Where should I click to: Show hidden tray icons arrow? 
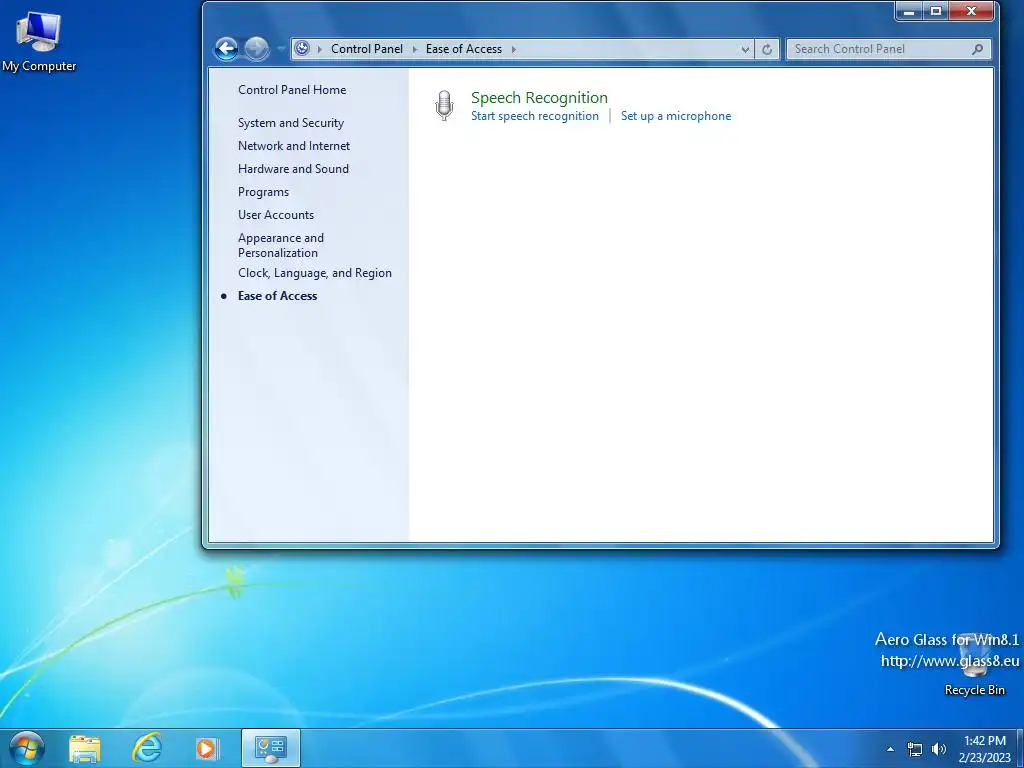(890, 749)
